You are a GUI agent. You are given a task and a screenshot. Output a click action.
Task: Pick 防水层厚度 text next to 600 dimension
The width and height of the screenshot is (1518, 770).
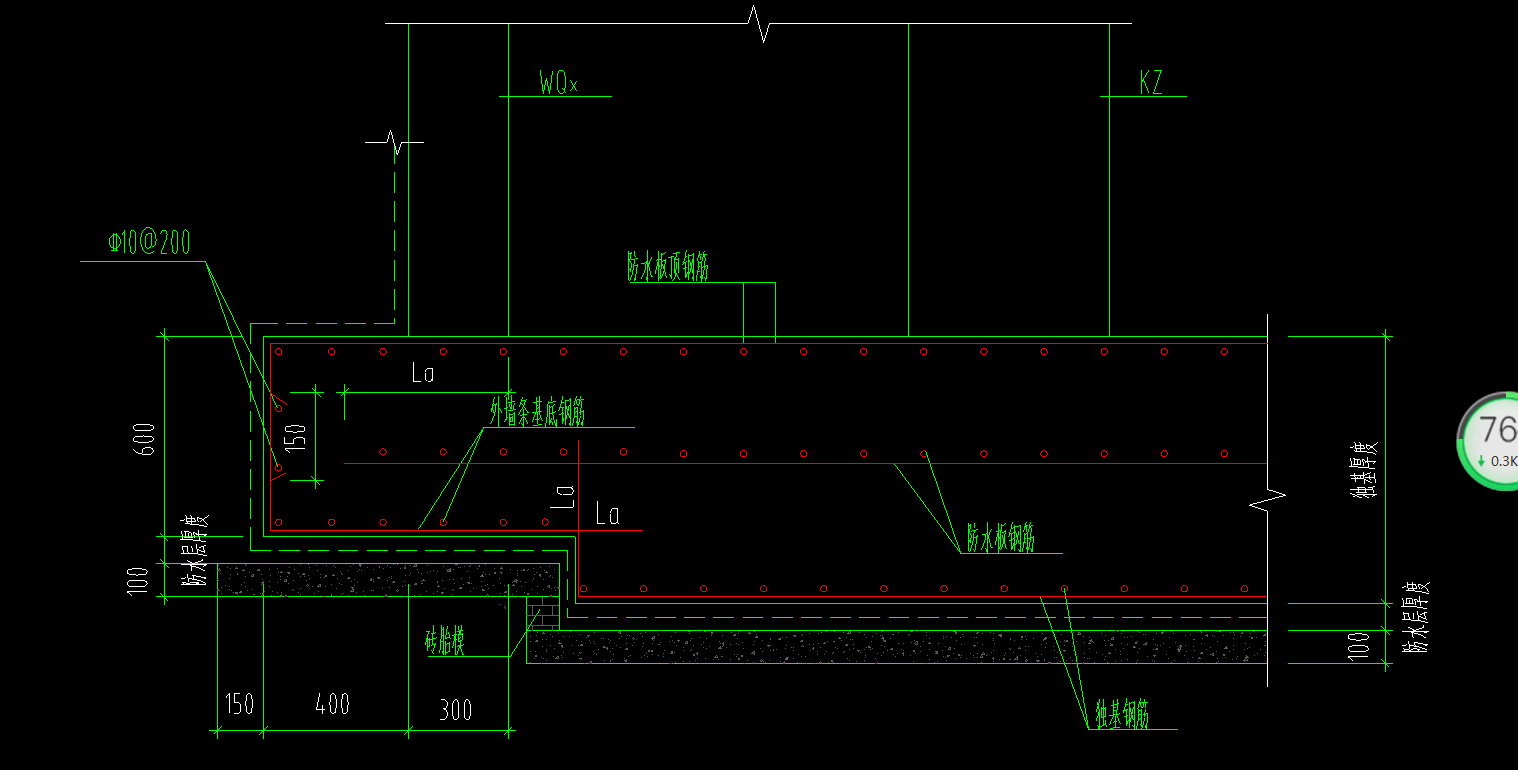(194, 552)
